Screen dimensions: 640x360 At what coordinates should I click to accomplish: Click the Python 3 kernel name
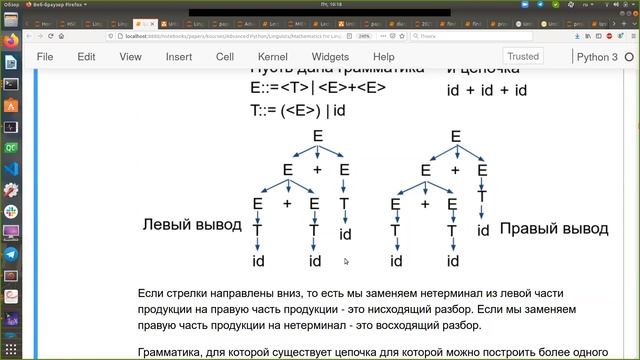[x=597, y=57]
